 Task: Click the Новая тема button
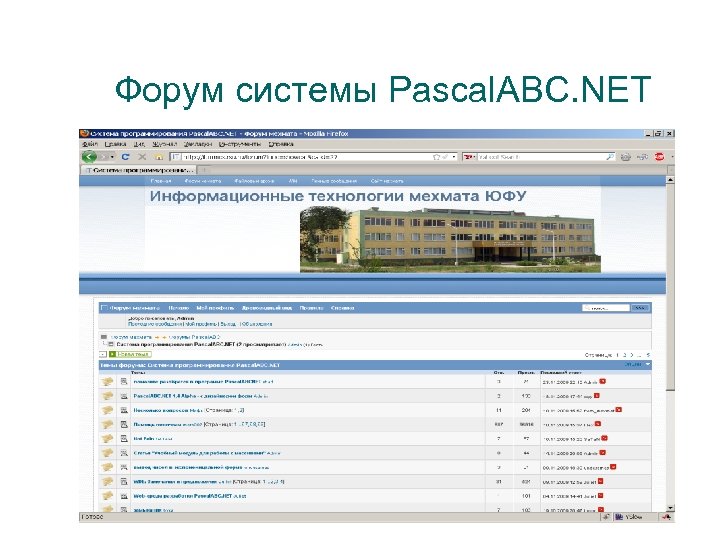pos(130,354)
